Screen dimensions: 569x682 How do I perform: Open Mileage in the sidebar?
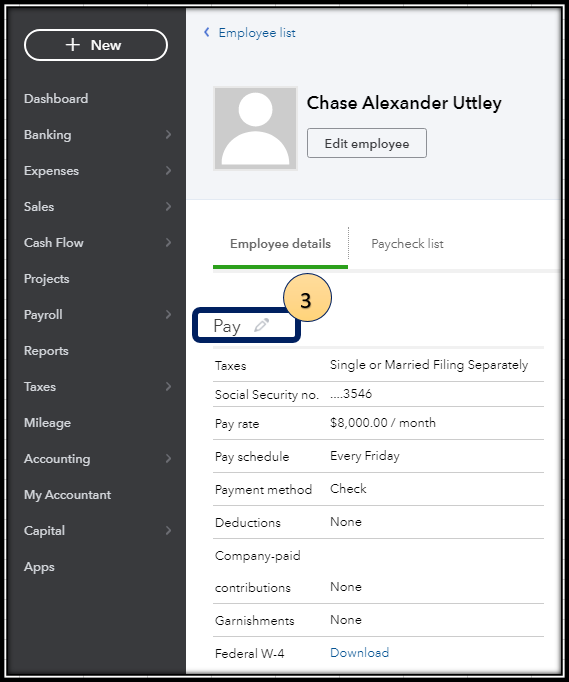pos(47,423)
